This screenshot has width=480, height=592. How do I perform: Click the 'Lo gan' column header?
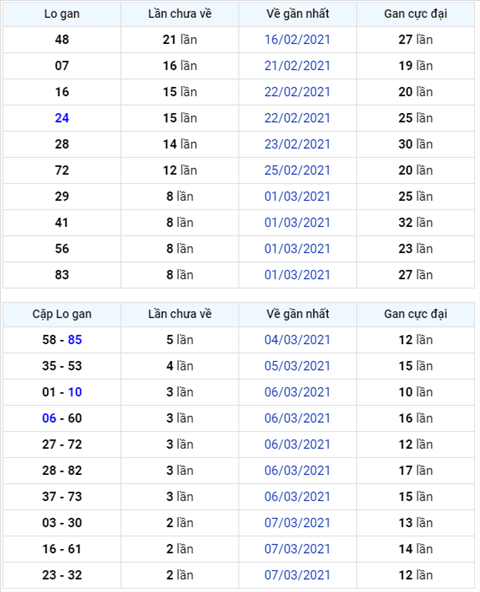click(62, 14)
